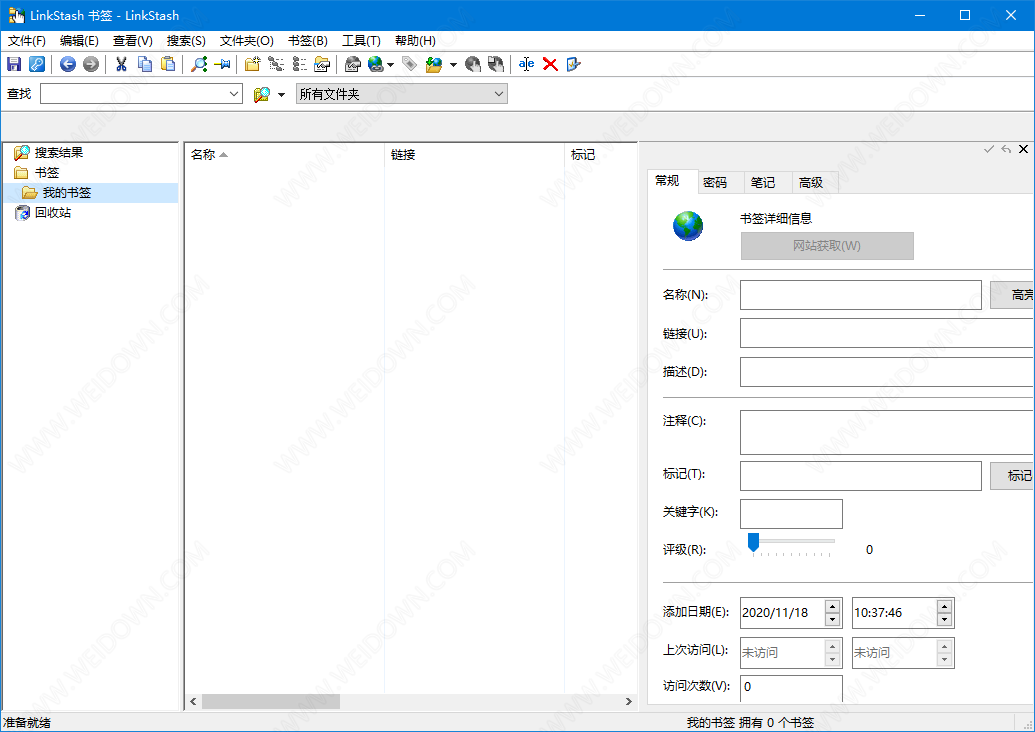Expand the import folder toolbar dropdown arrow
The height and width of the screenshot is (732, 1035).
[453, 65]
